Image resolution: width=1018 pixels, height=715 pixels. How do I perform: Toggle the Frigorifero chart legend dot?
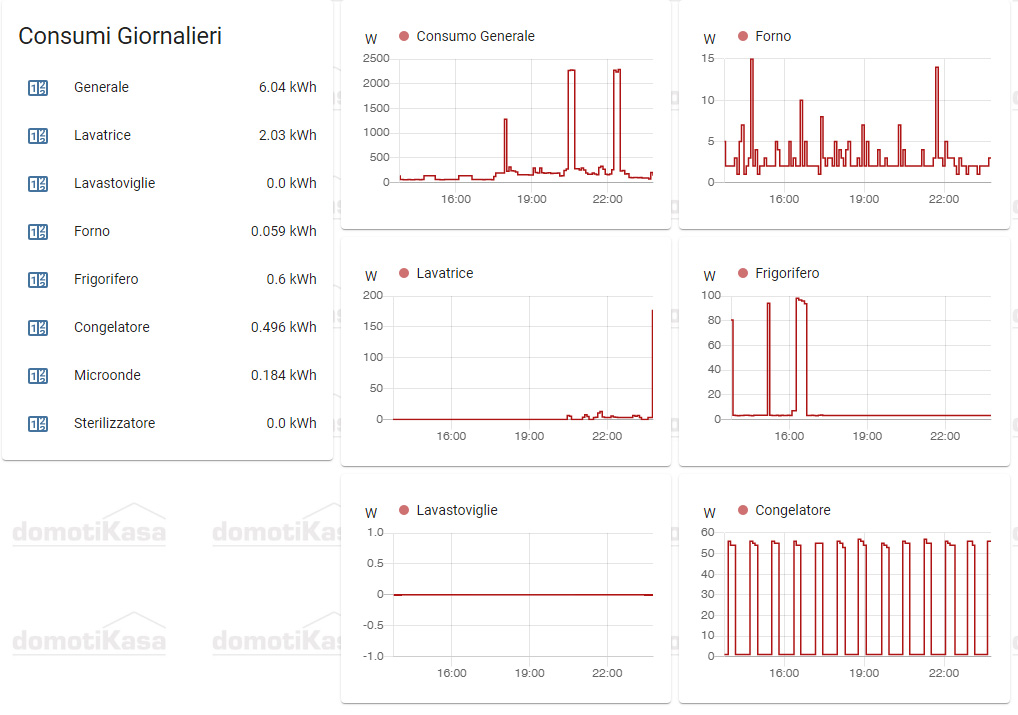743,273
